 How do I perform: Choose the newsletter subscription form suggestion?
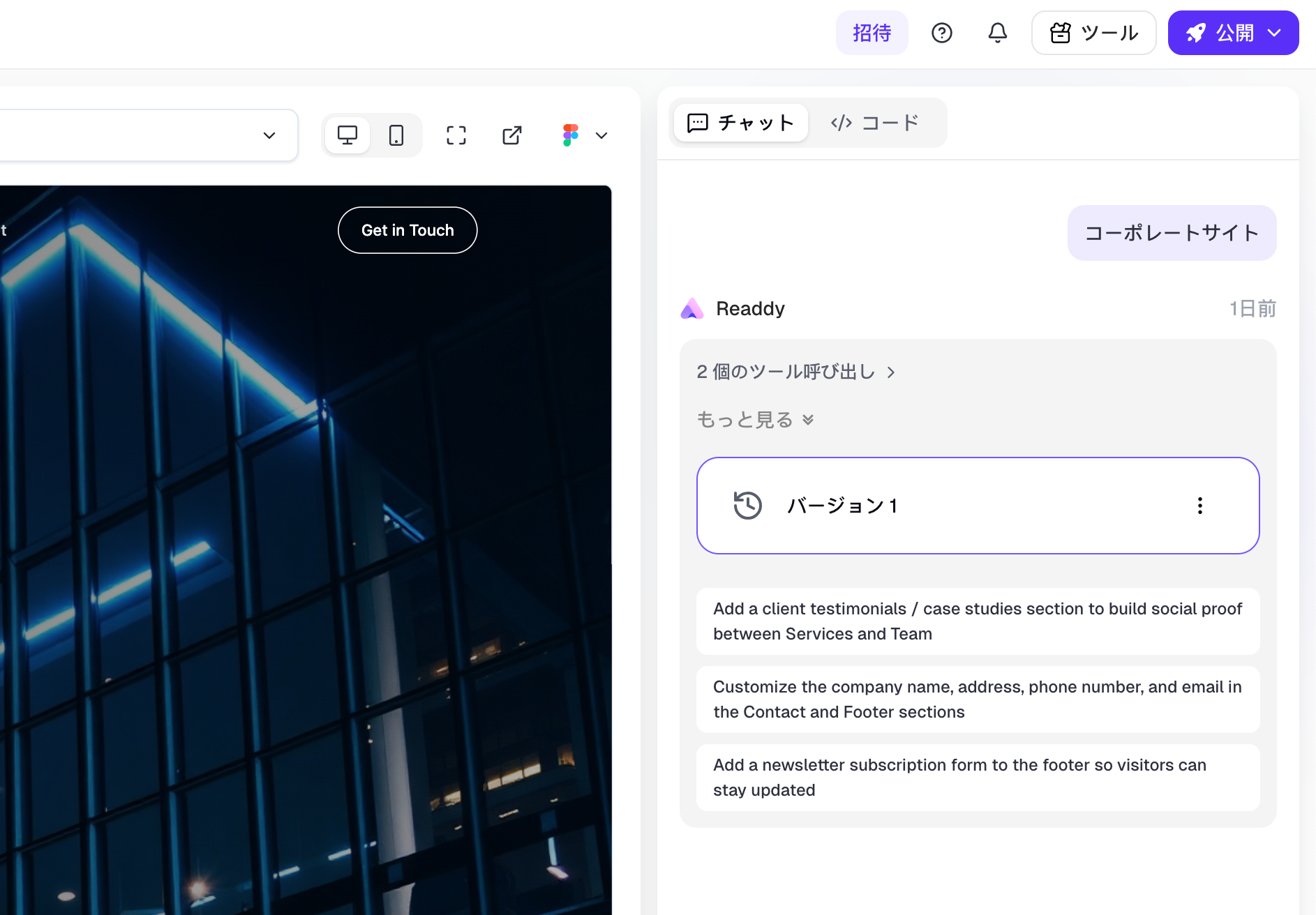(978, 778)
